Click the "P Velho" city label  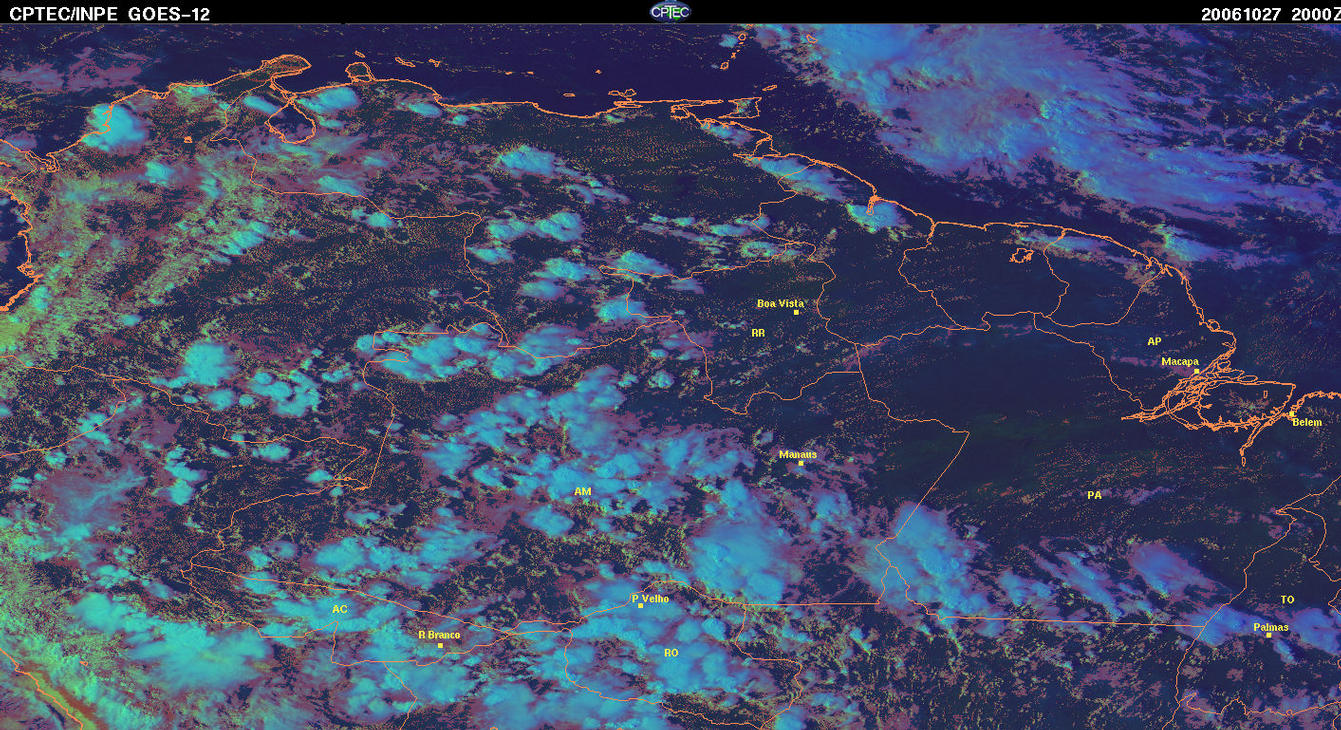[x=650, y=599]
